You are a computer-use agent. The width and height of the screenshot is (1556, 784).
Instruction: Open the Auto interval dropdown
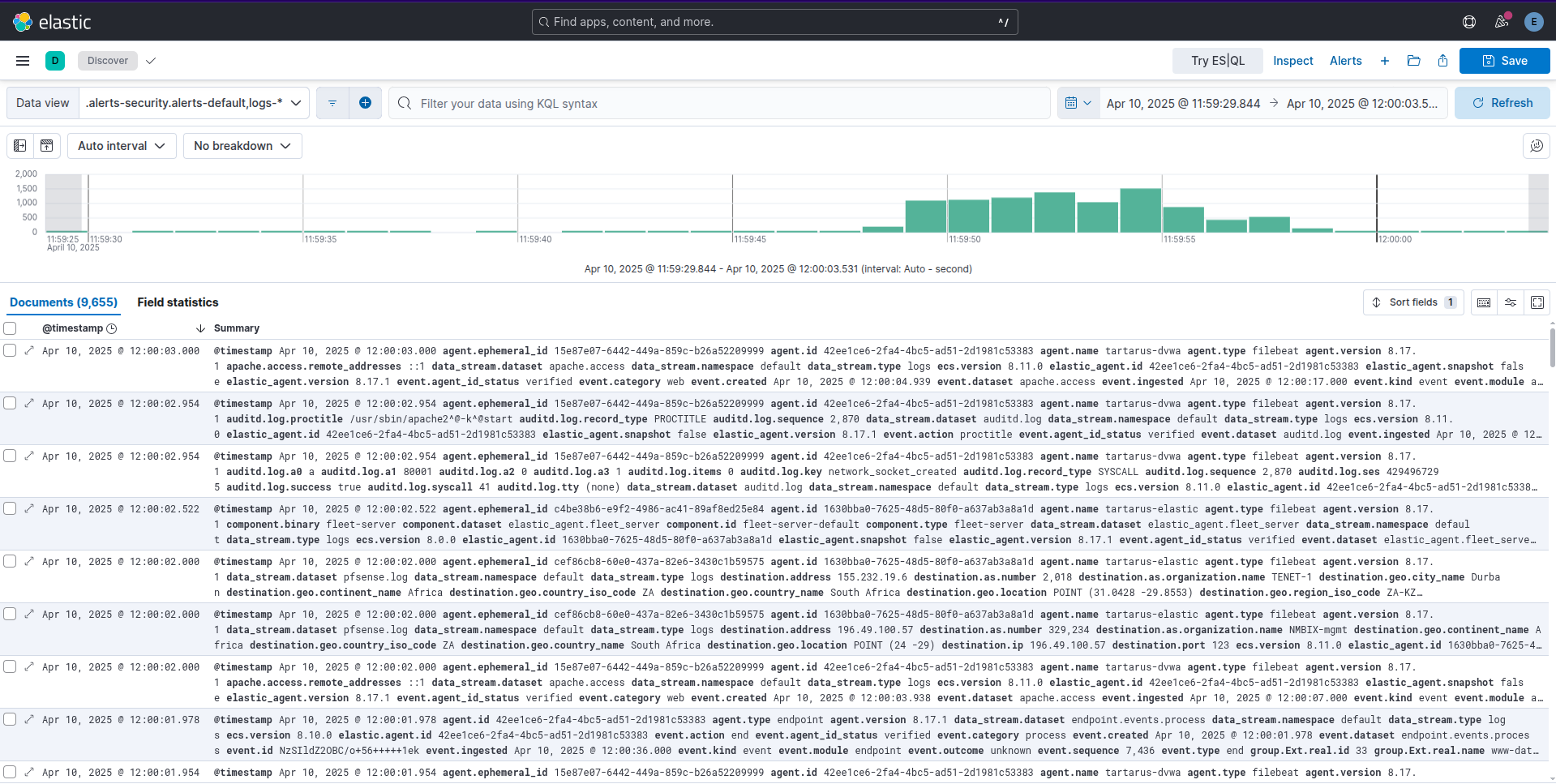[122, 146]
